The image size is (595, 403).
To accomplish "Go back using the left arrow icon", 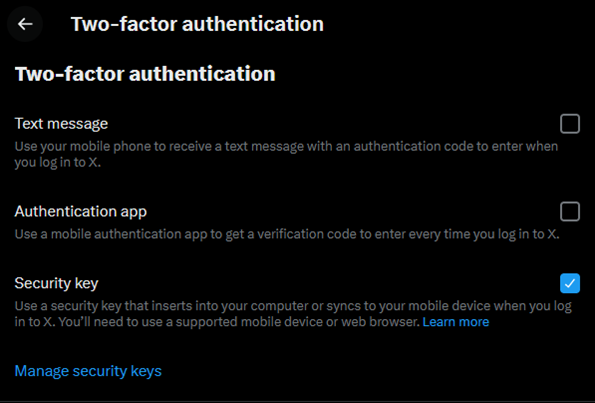I will pos(25,24).
